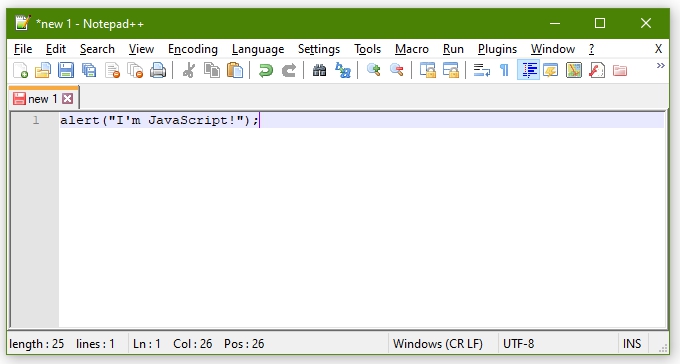Save the document with the floppy icon
This screenshot has width=680, height=364.
(66, 70)
